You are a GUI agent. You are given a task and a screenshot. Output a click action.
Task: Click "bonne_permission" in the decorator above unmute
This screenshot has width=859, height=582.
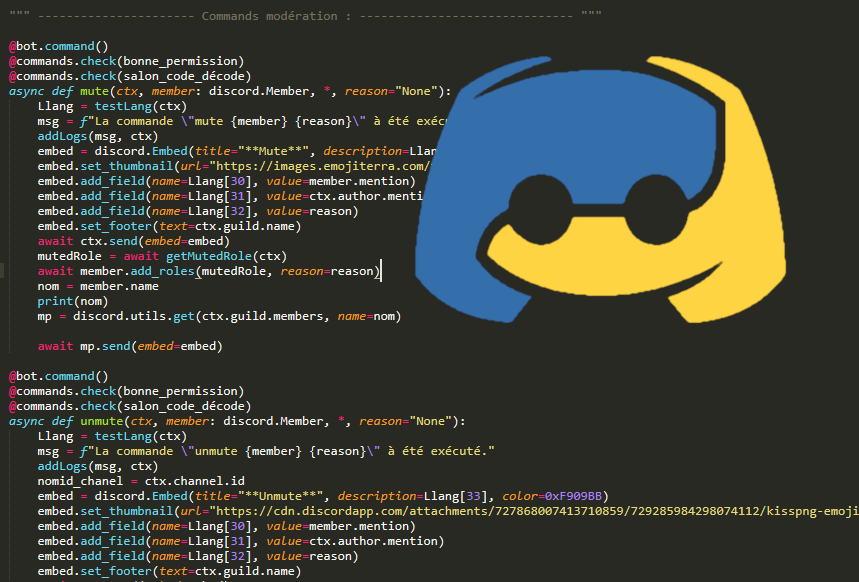tap(180, 391)
